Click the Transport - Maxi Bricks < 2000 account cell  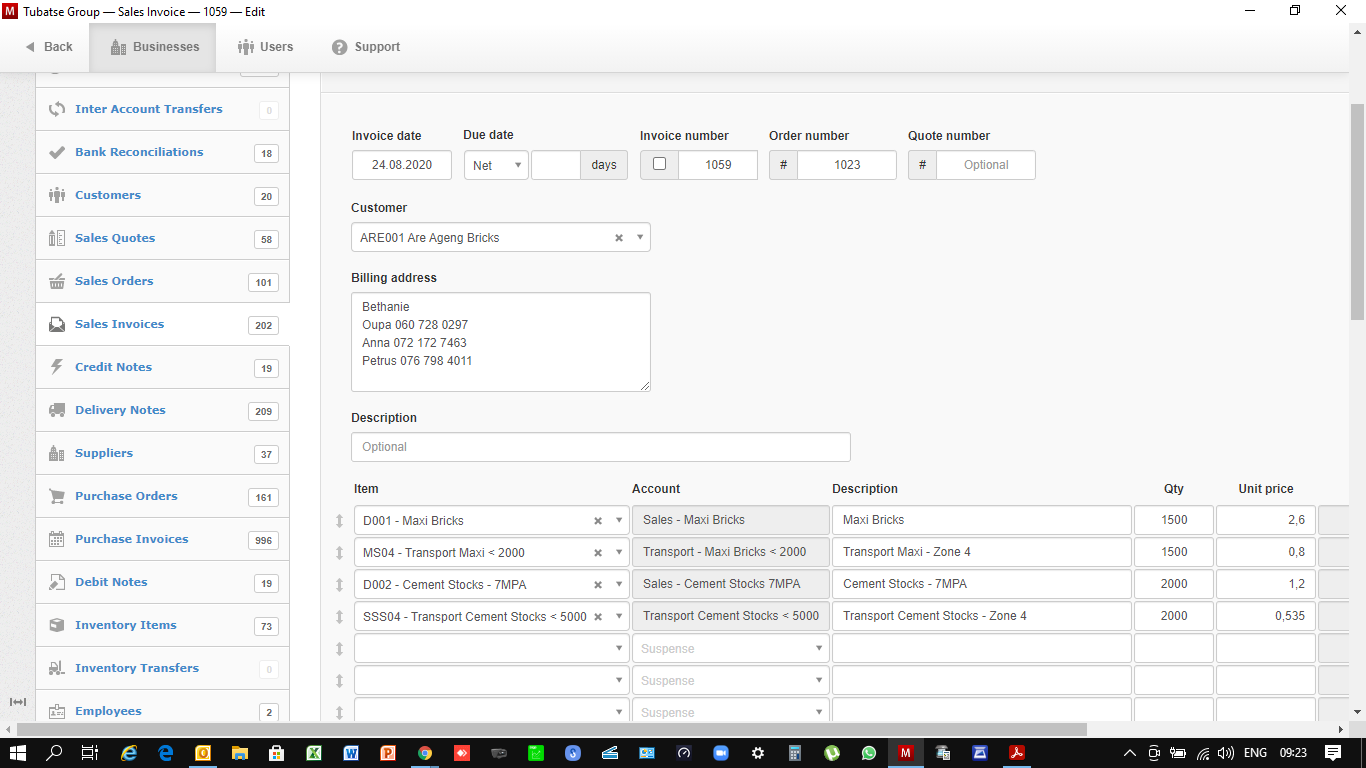731,552
